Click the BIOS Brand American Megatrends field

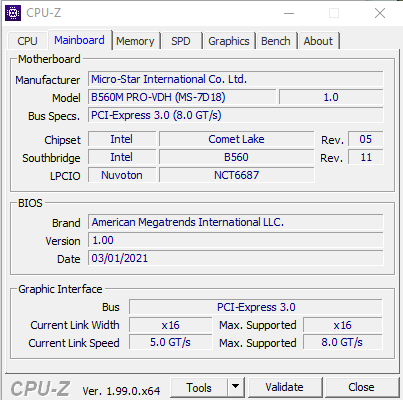tap(236, 222)
